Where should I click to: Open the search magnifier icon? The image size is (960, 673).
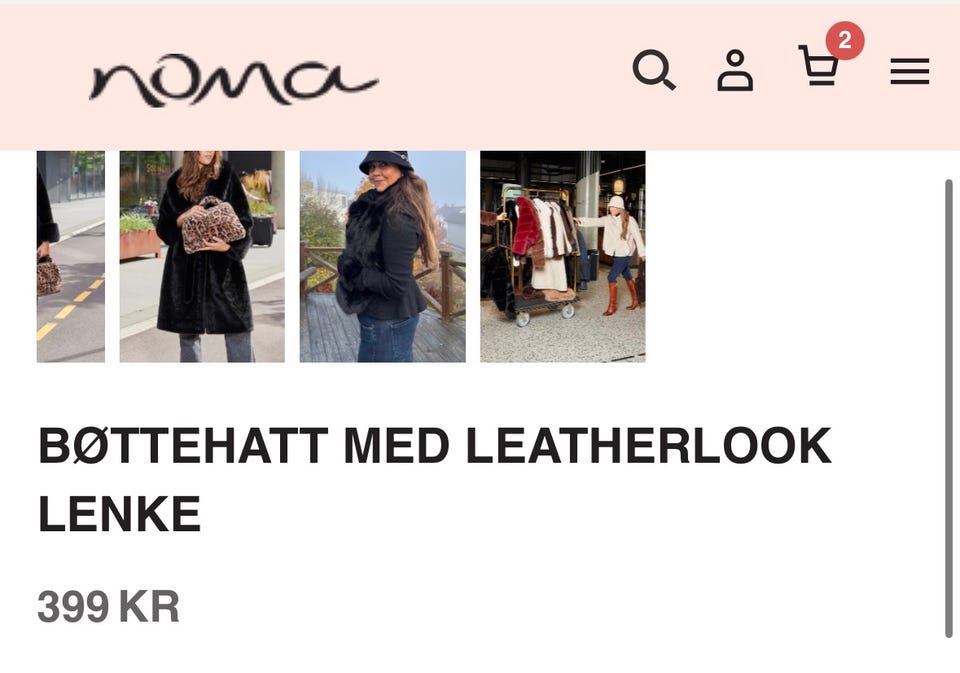(654, 70)
